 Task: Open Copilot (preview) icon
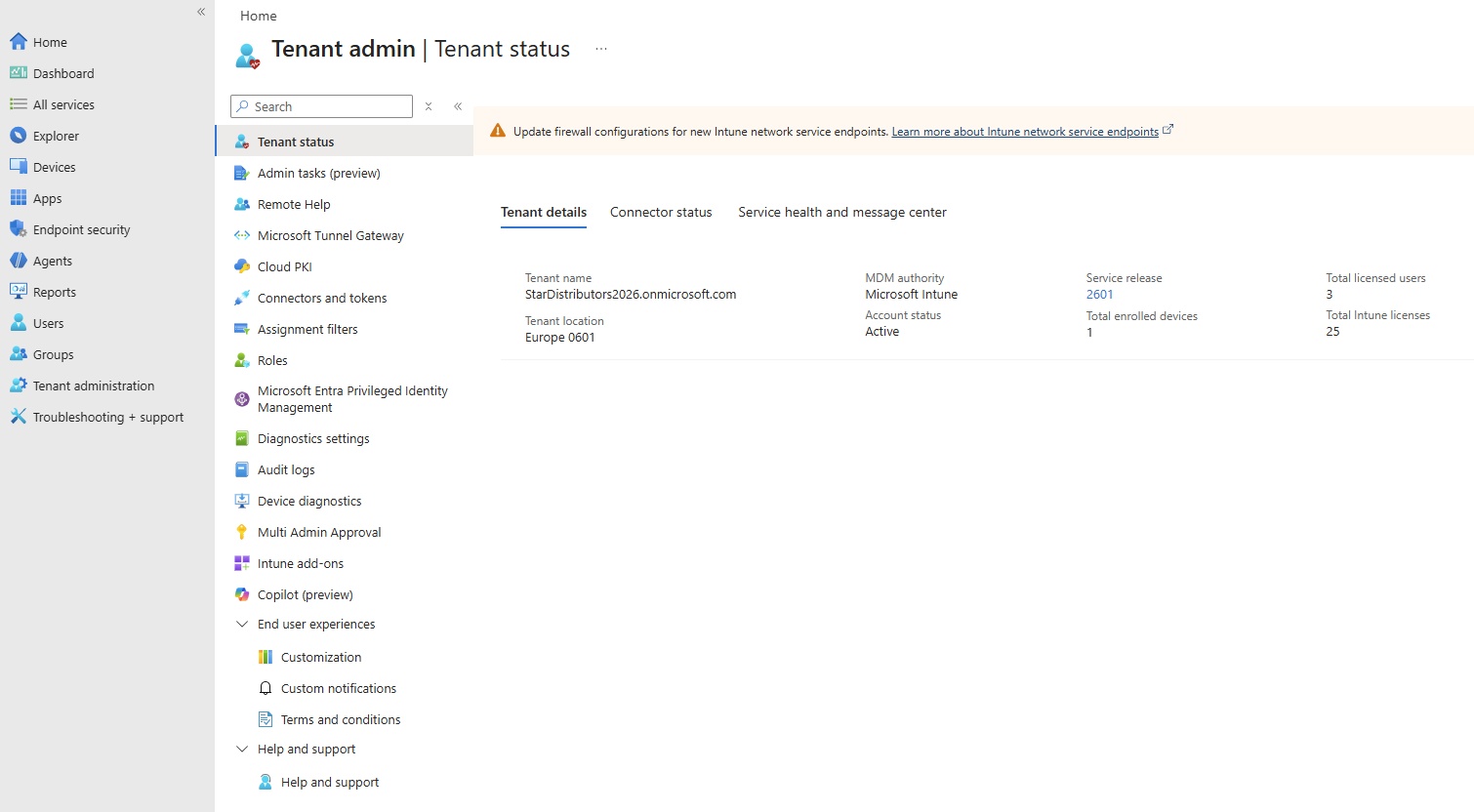pos(242,594)
